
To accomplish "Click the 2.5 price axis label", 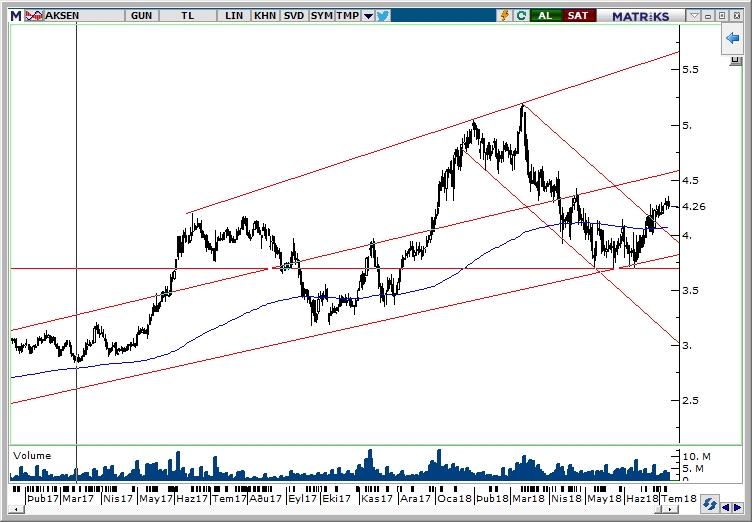I will 691,400.
